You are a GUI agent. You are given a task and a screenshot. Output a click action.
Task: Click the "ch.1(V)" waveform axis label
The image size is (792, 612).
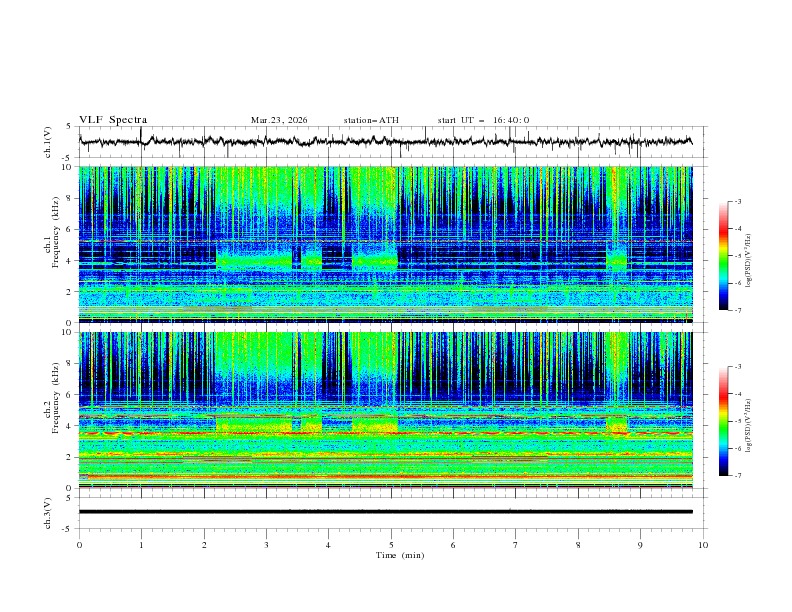48,142
